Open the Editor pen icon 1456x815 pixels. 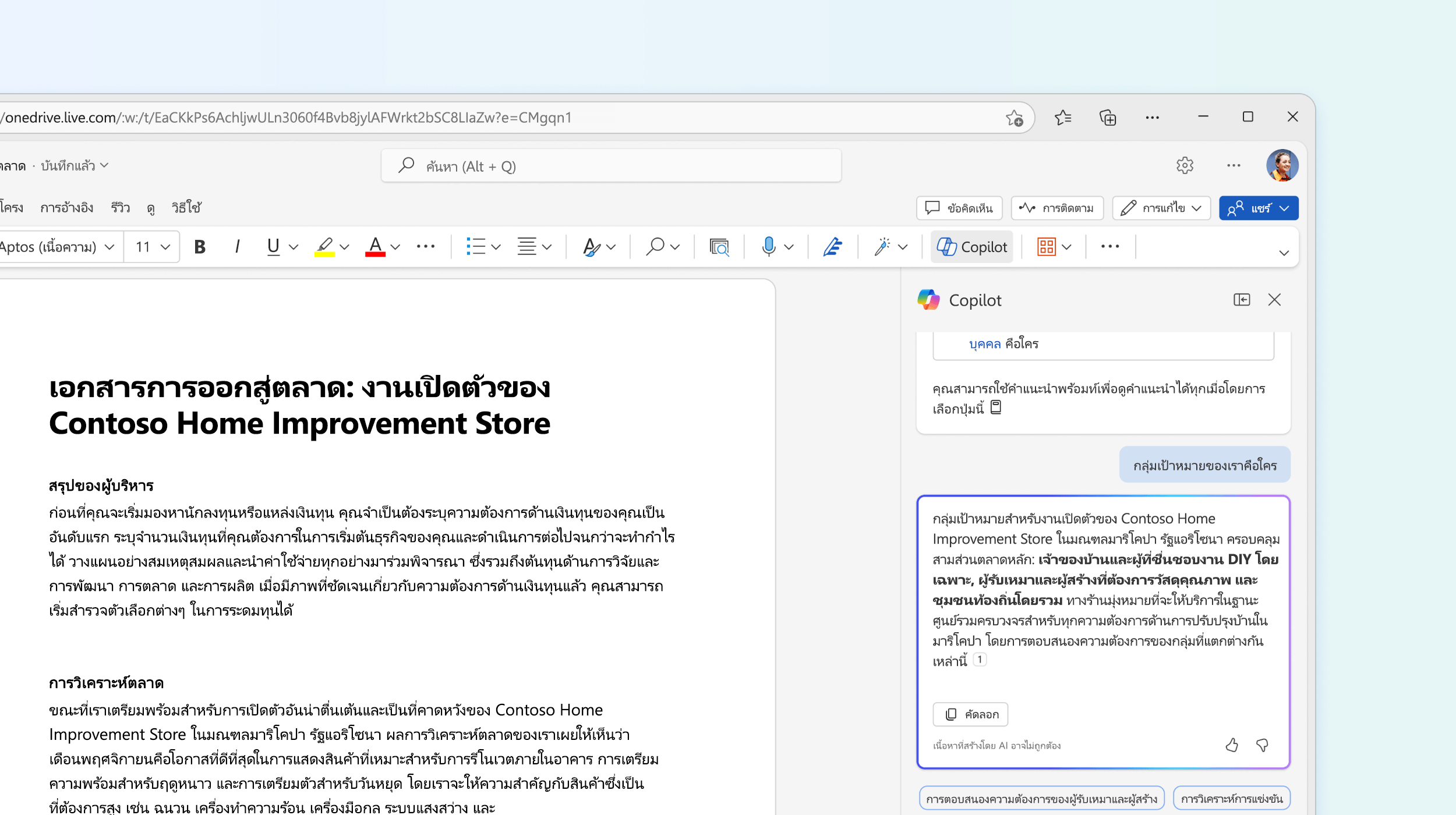(832, 247)
